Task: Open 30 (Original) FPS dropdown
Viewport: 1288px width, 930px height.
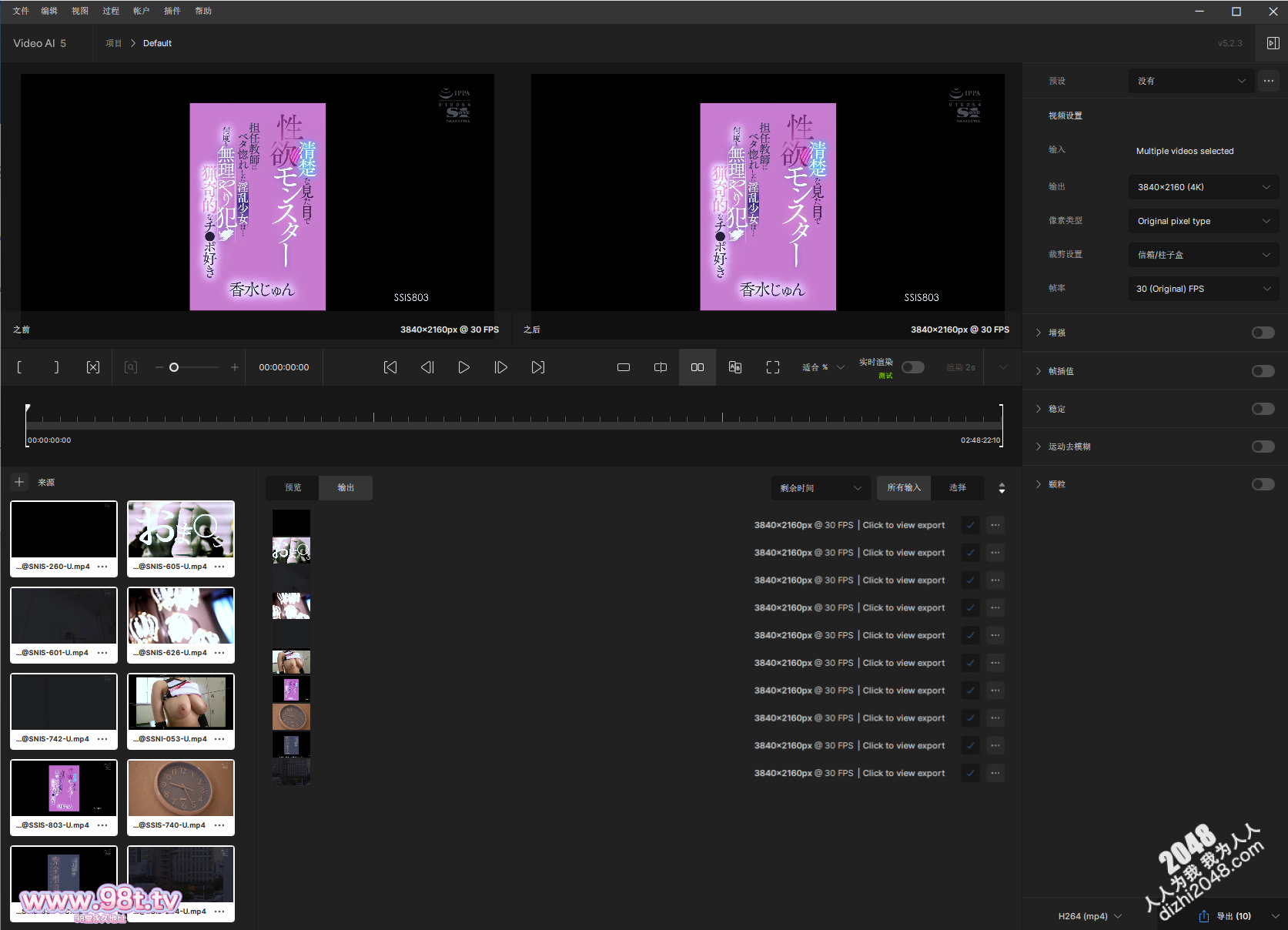Action: 1204,289
